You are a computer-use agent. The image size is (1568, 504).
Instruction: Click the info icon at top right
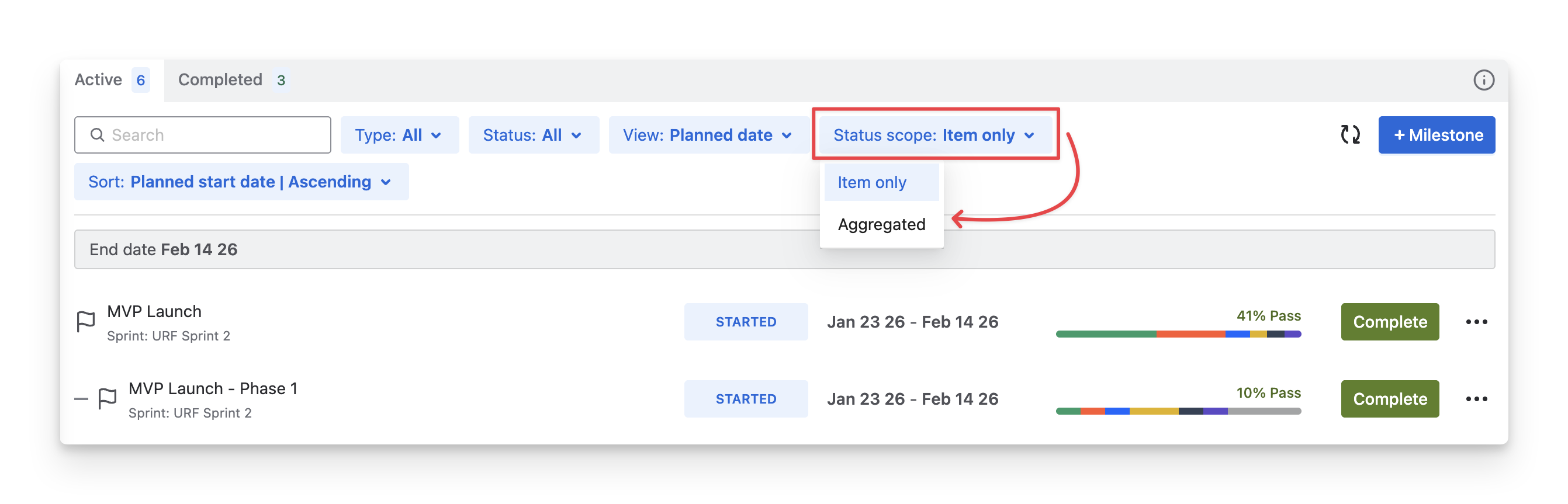tap(1483, 80)
